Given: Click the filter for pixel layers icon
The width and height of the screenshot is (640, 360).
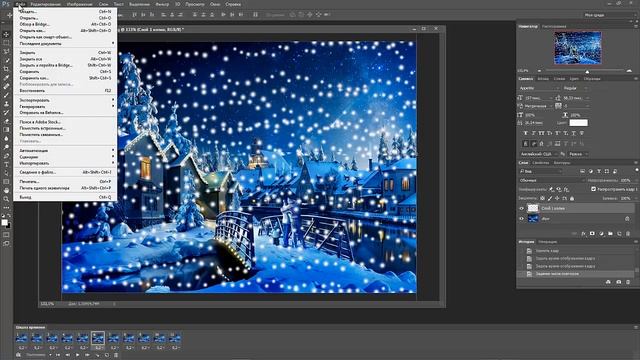Looking at the screenshot, I should pyautogui.click(x=582, y=171).
